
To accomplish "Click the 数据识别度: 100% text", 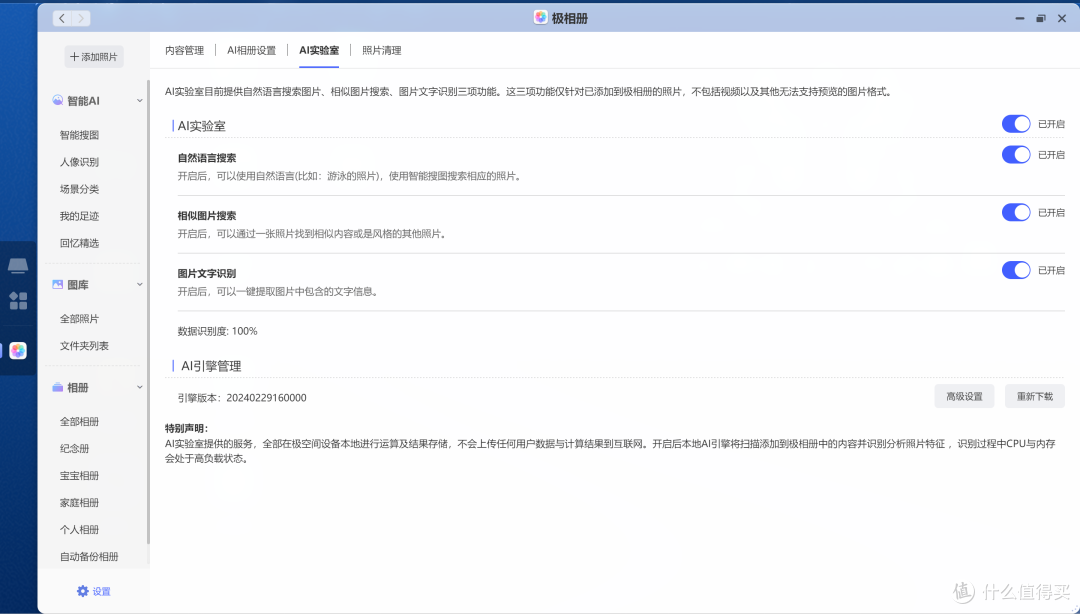I will tap(218, 331).
